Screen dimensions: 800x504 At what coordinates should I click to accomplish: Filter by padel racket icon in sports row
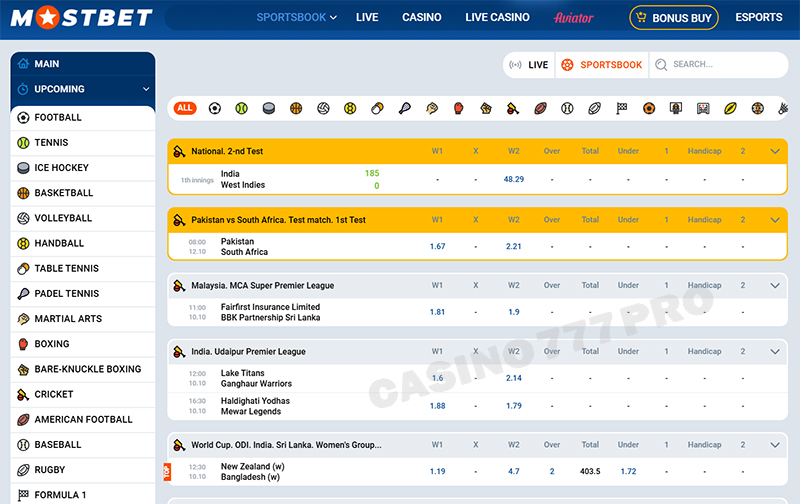[405, 108]
